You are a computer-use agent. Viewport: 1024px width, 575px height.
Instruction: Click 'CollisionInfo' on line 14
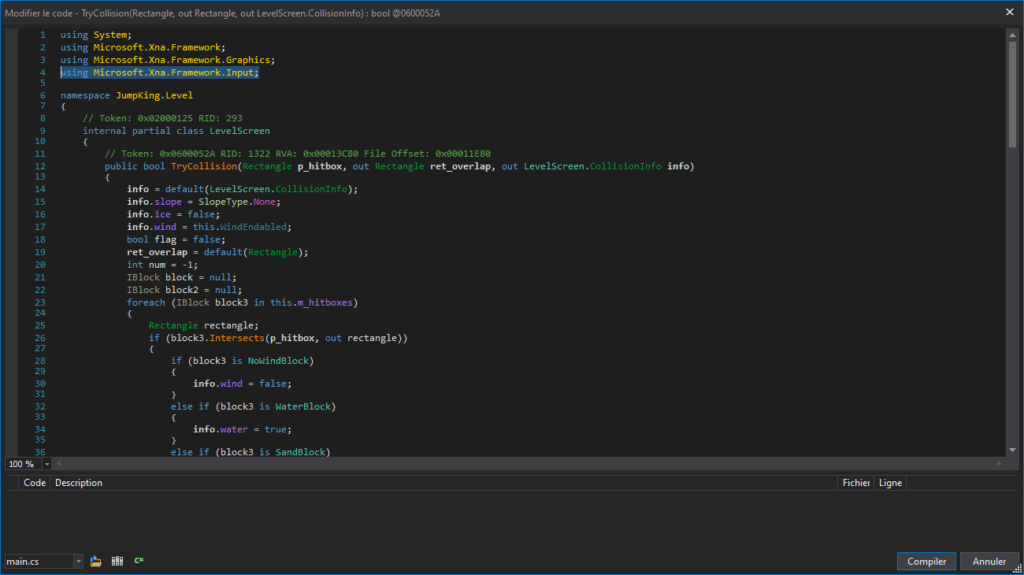pyautogui.click(x=311, y=189)
